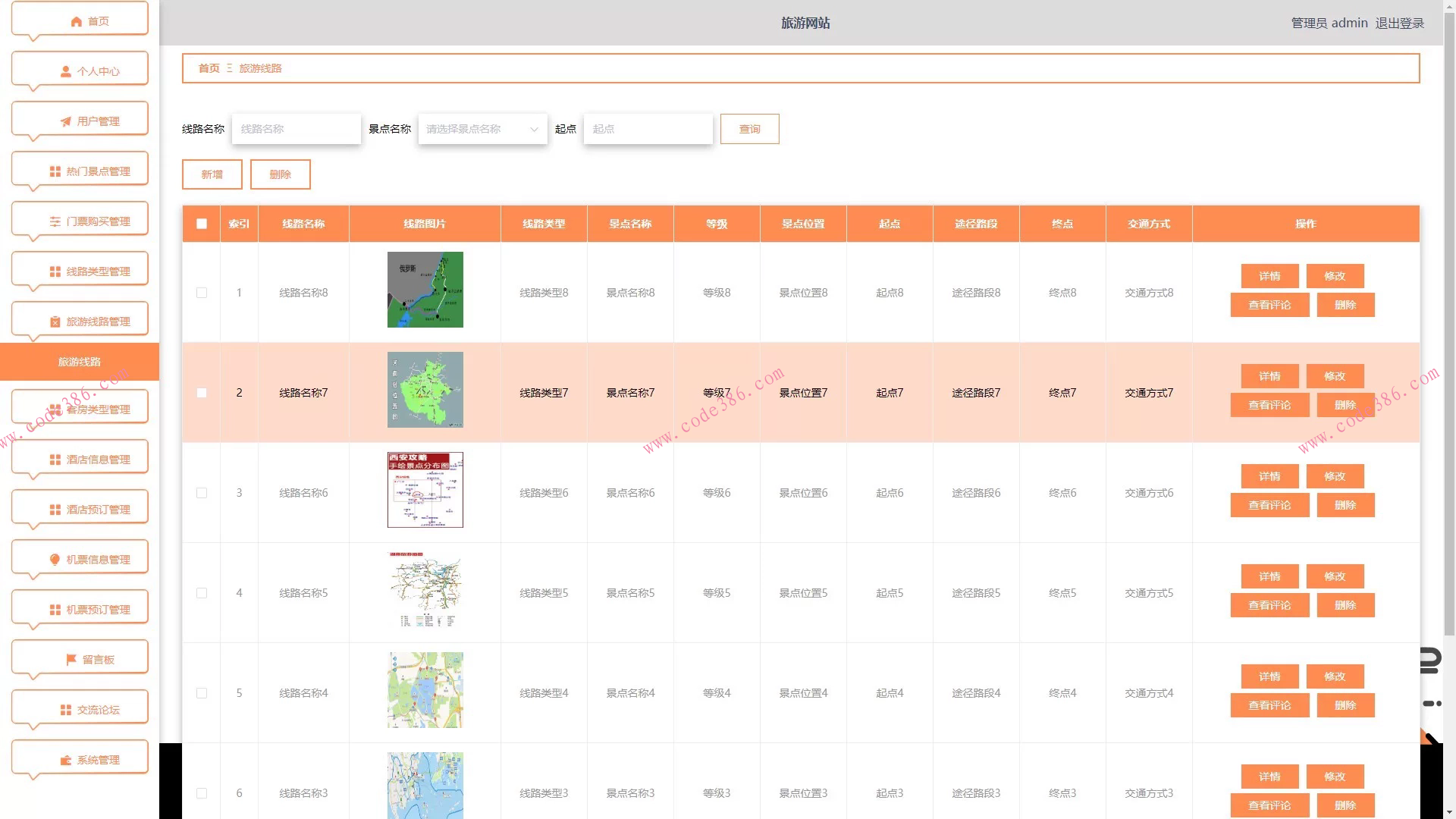Click the 查询 search button
The width and height of the screenshot is (1456, 819).
click(x=749, y=129)
